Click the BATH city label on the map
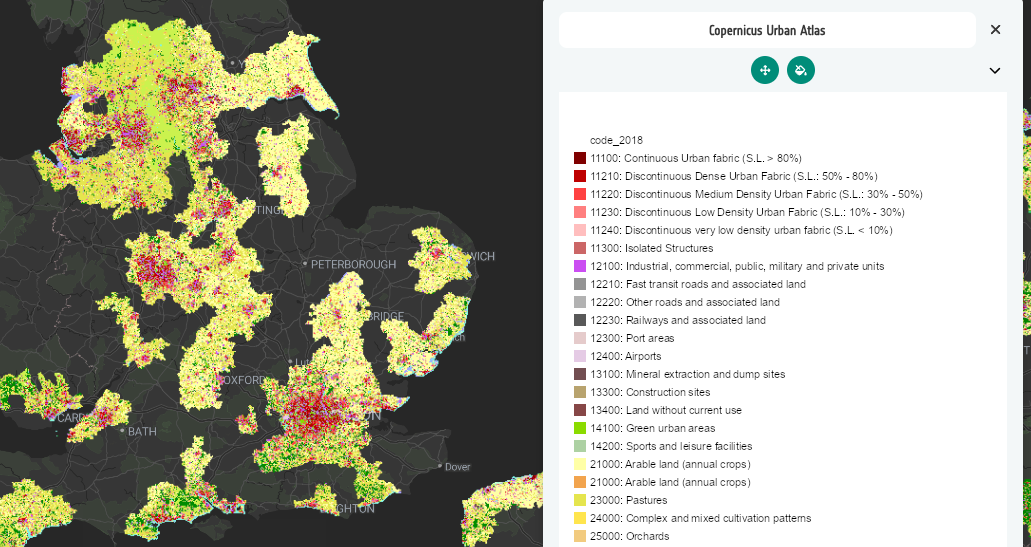Screen dimensions: 1031x547 click(x=142, y=432)
